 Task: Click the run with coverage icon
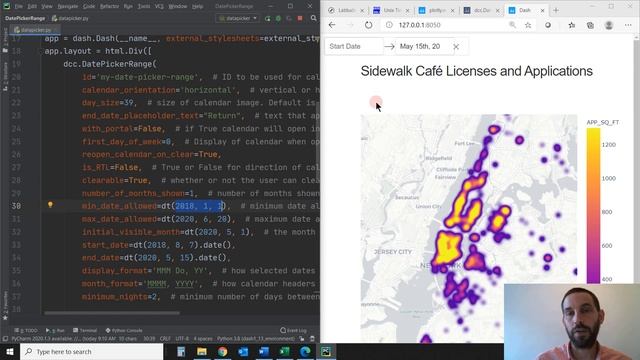pyautogui.click(x=289, y=18)
